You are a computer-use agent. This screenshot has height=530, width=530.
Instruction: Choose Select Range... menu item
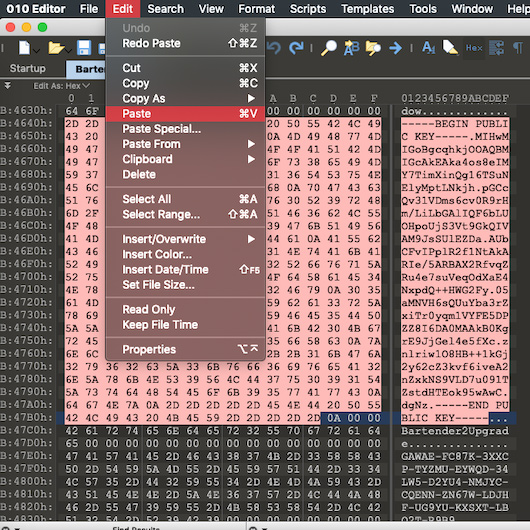[x=185, y=214]
